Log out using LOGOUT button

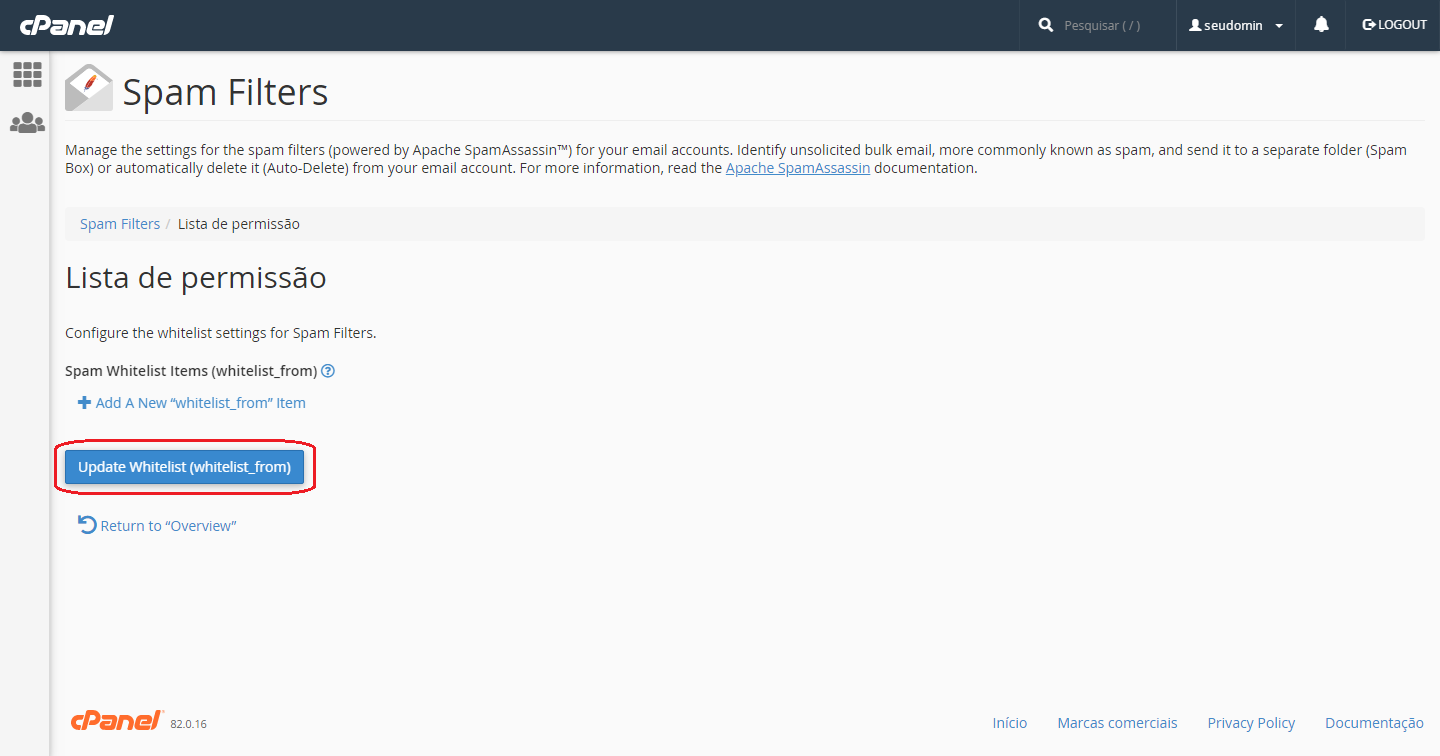point(1394,25)
